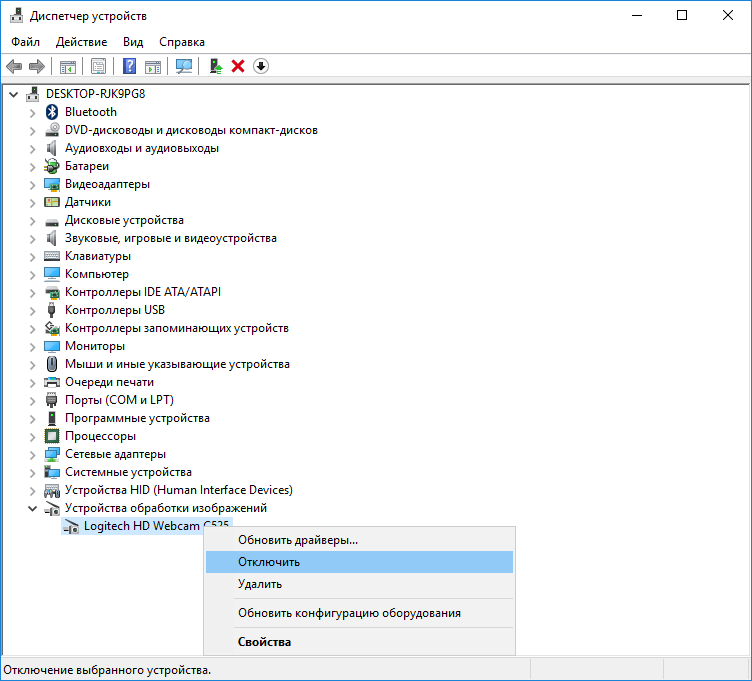The image size is (752, 681).
Task: Click the status bar text Отключение выбранного устройства
Action: [107, 670]
